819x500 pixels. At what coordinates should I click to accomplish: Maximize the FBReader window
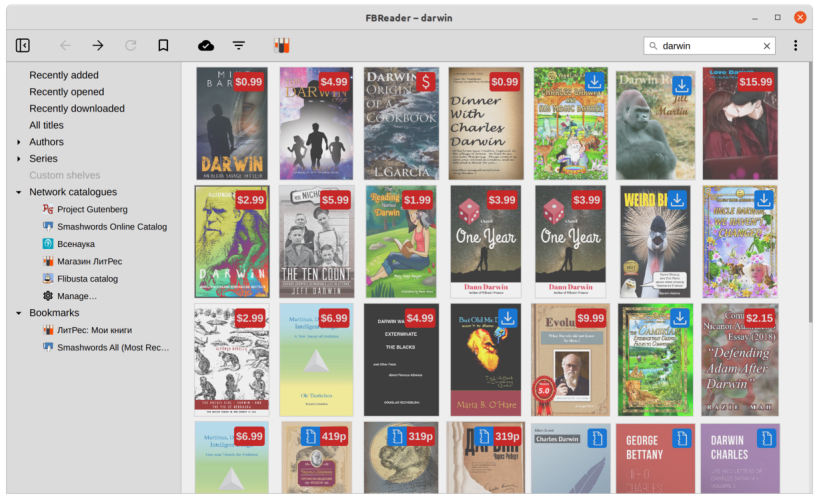pos(778,18)
